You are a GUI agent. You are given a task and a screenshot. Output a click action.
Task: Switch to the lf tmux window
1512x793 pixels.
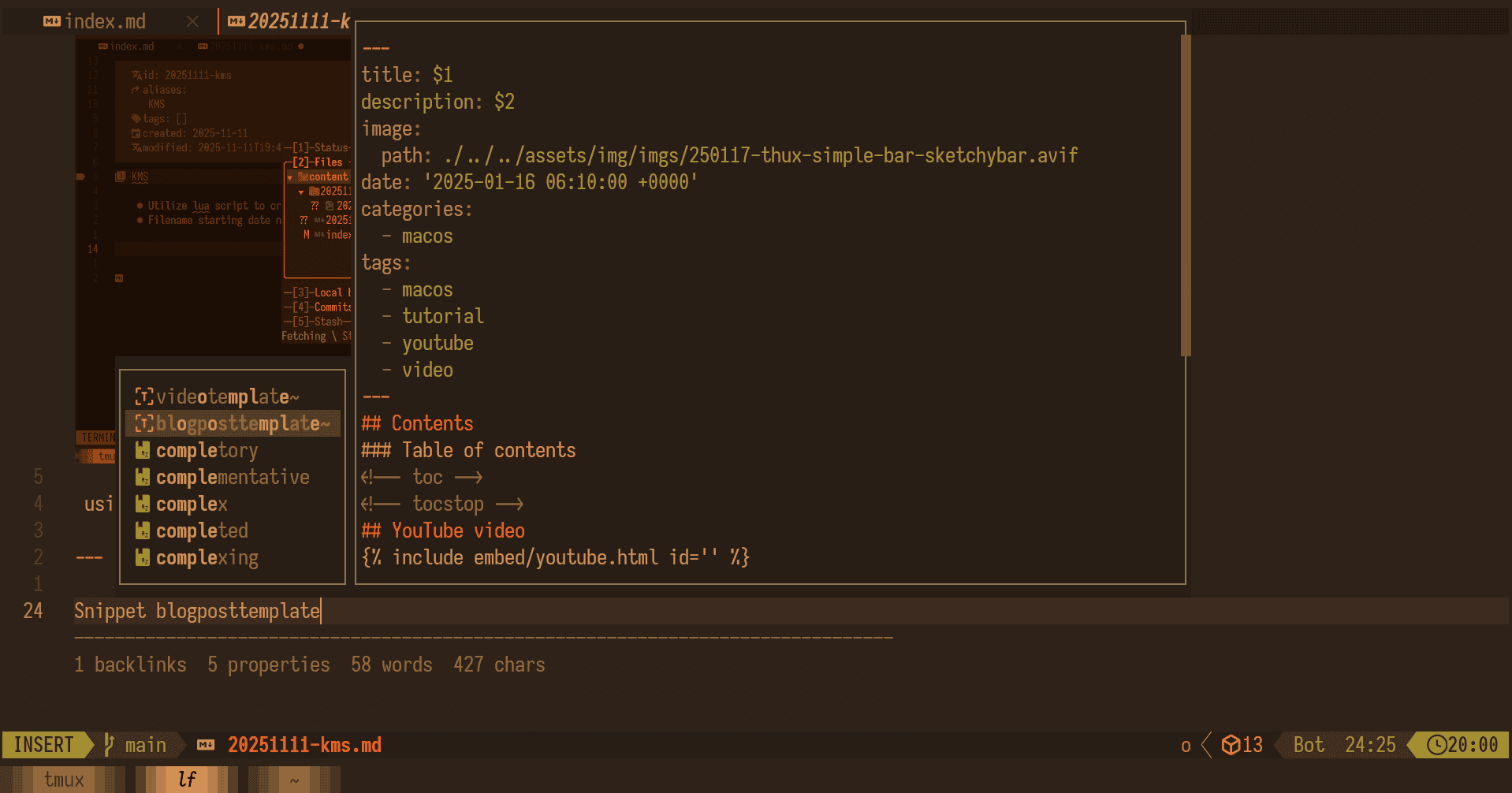(x=187, y=780)
